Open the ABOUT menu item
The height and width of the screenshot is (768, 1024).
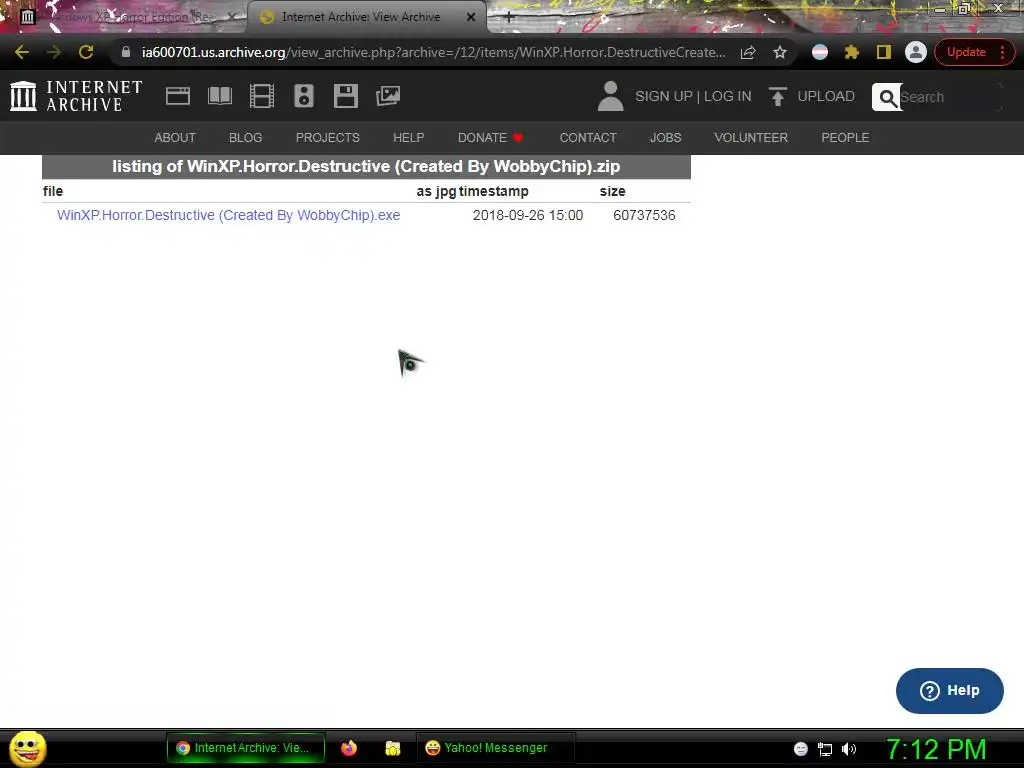pos(175,138)
